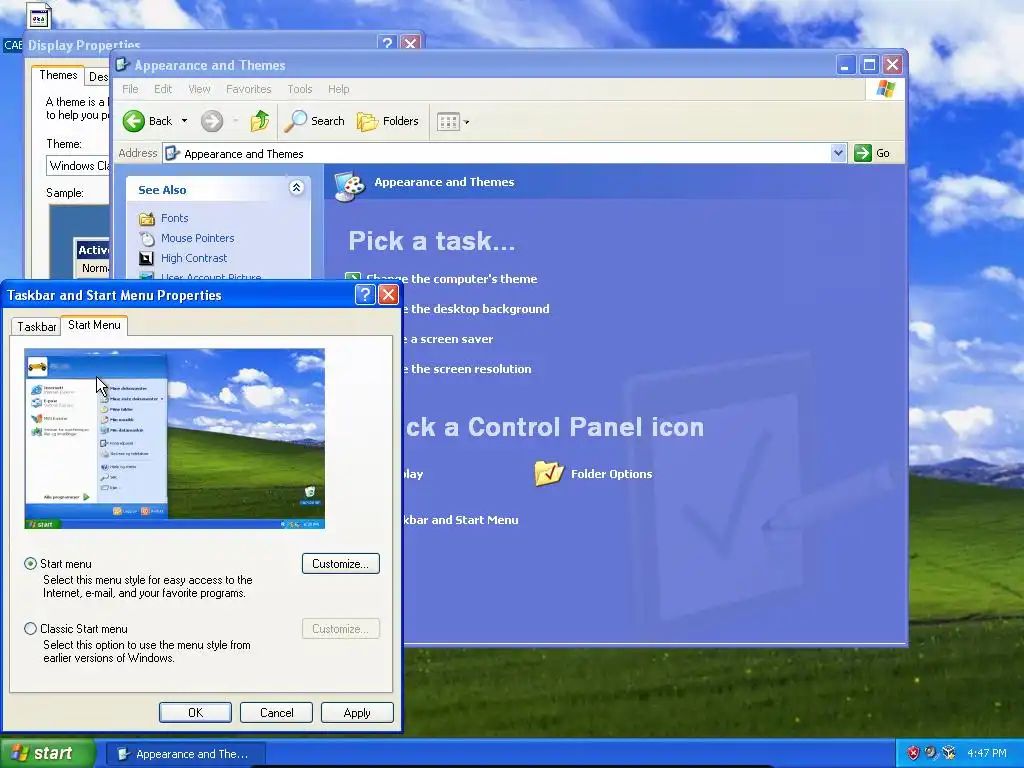Click the system clock showing 4:47 PM
Screen dimensions: 1024x768
[987, 753]
